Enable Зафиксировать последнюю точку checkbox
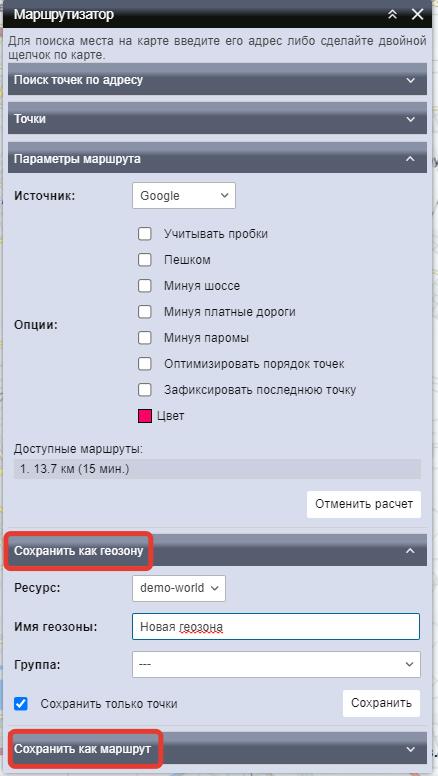438x776 pixels. point(145,389)
